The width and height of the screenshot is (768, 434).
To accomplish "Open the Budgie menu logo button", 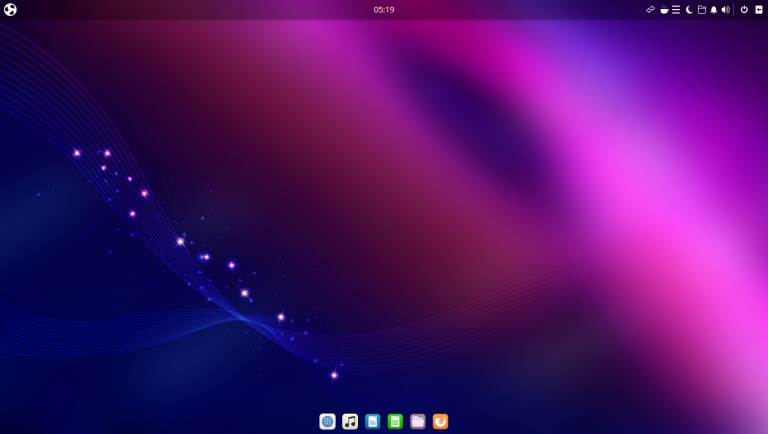I will click(10, 9).
